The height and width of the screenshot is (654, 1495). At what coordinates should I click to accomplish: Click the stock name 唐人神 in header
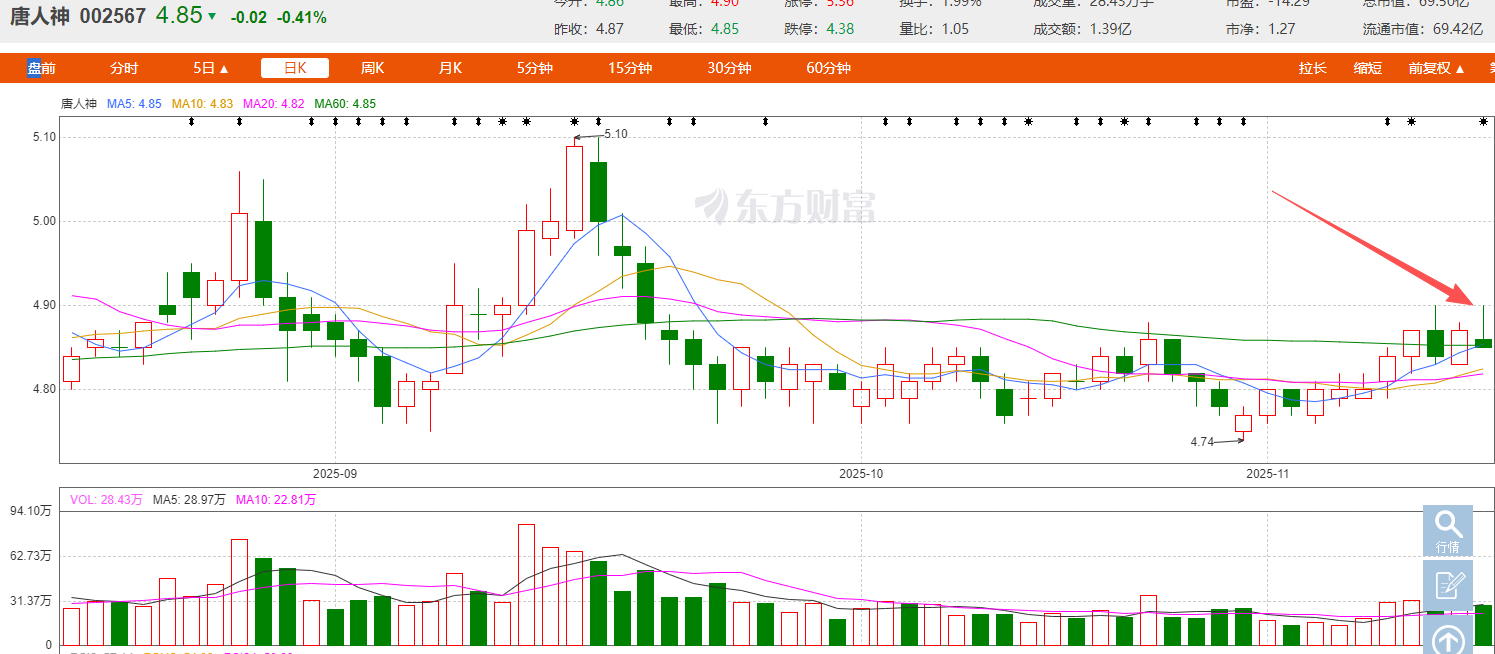click(x=40, y=17)
